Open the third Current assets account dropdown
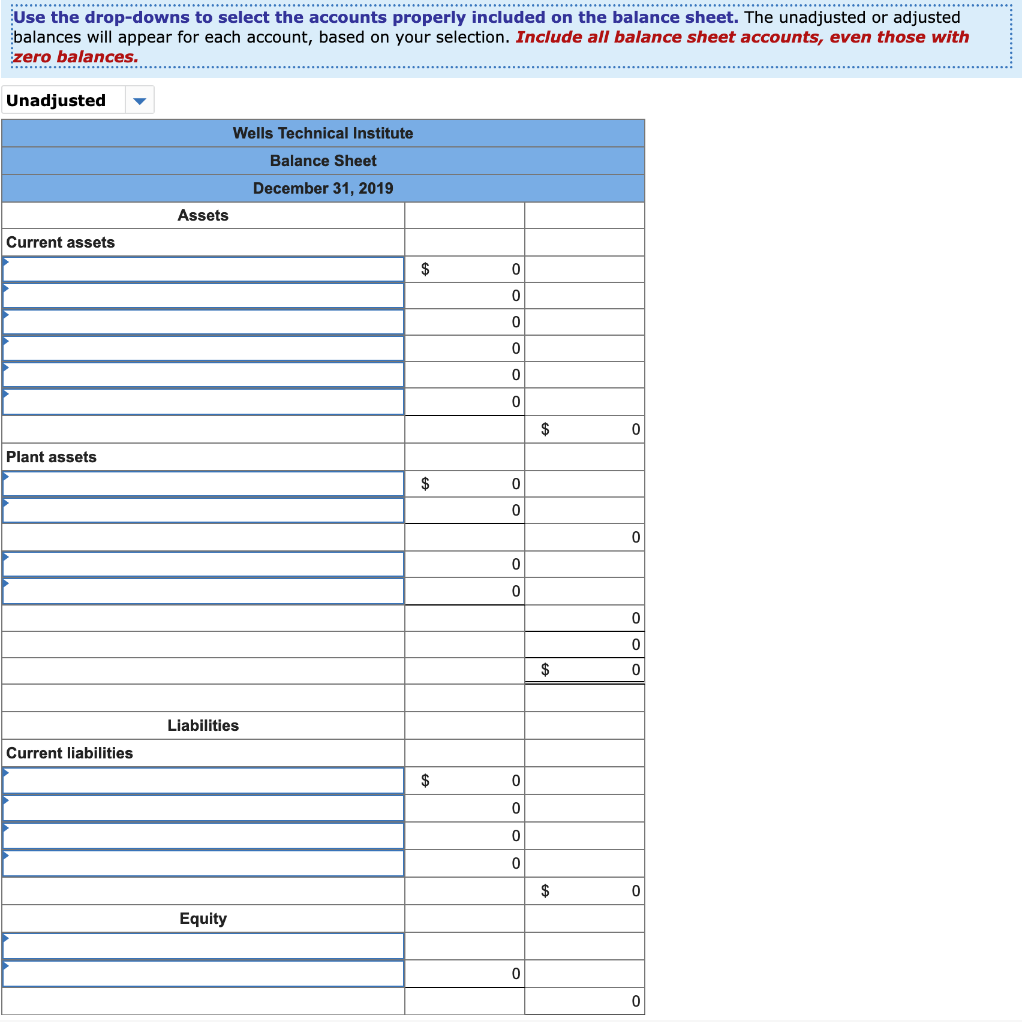Image resolution: width=1022 pixels, height=1024 pixels. [x=203, y=321]
